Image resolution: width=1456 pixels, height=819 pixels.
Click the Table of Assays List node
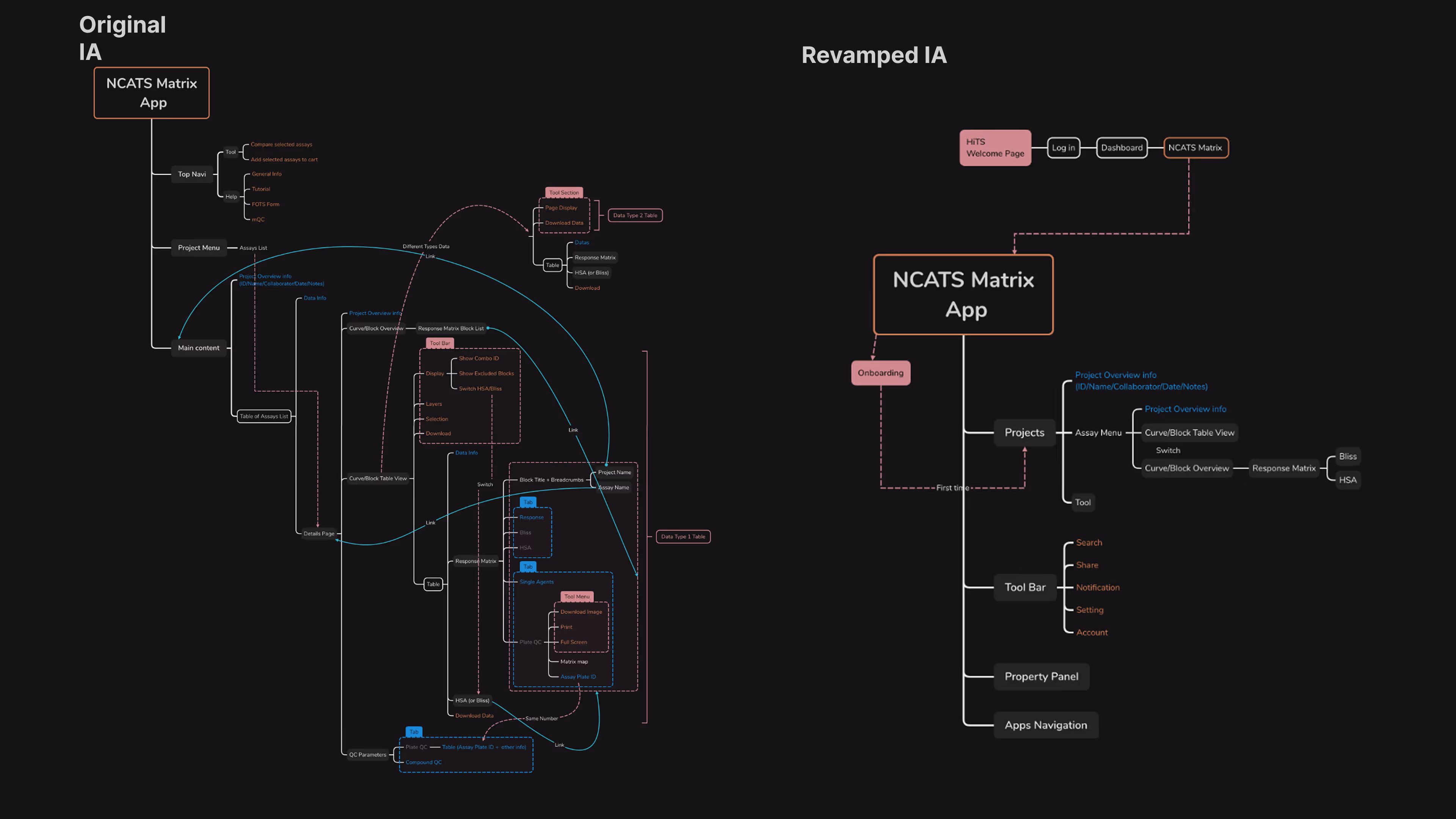264,417
